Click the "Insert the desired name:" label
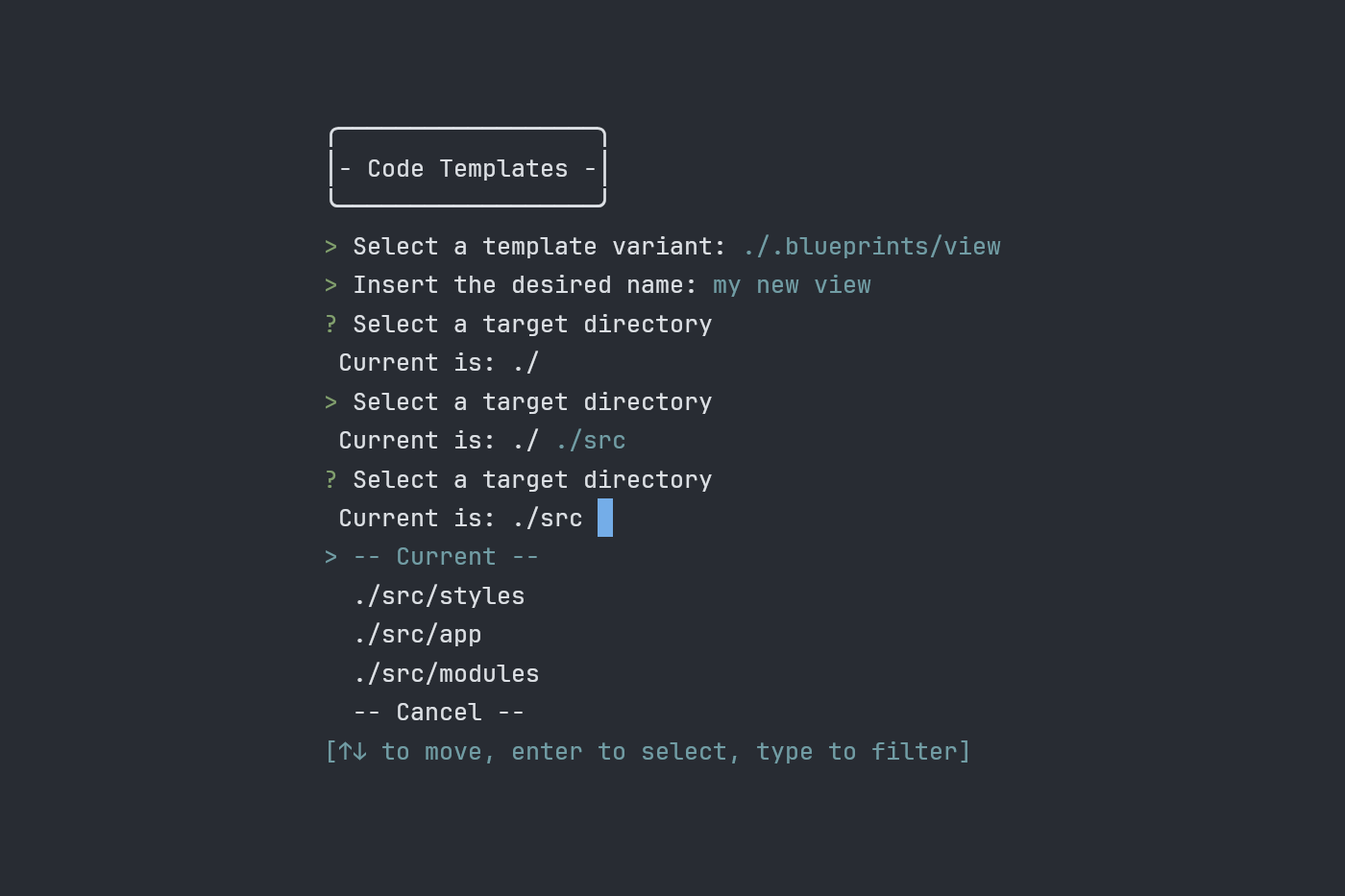 click(x=525, y=285)
